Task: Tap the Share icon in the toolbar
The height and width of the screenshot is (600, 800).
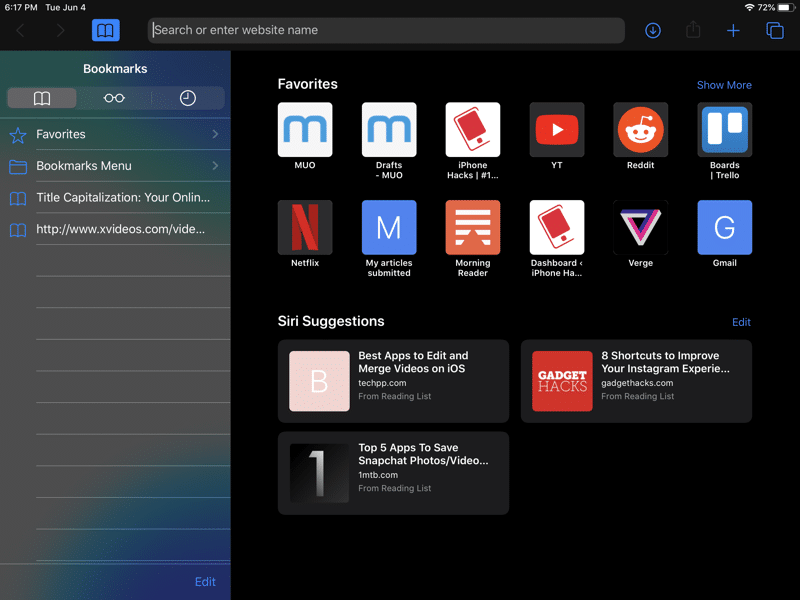Action: 693,31
